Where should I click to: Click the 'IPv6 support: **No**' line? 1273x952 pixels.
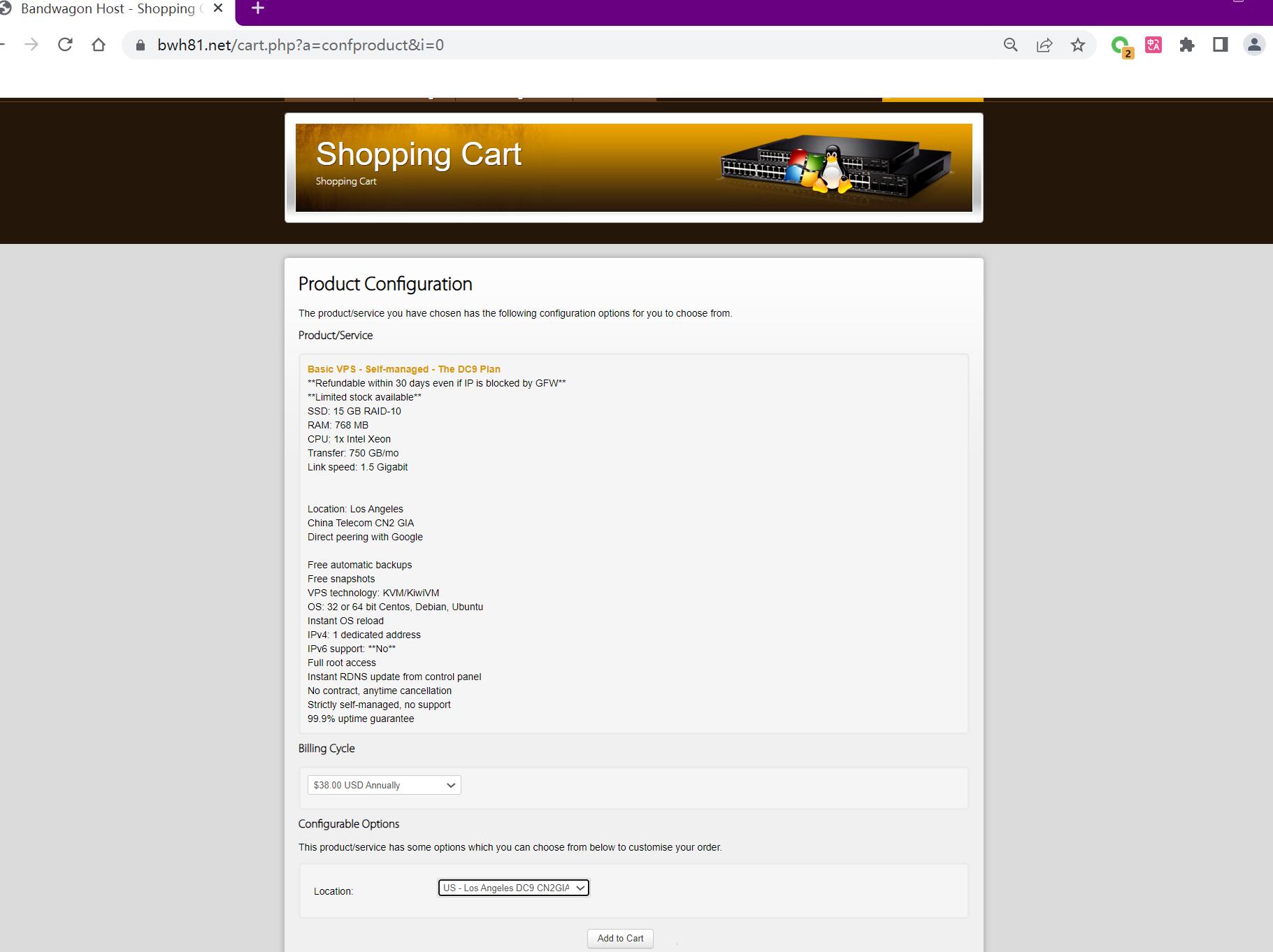pos(352,649)
